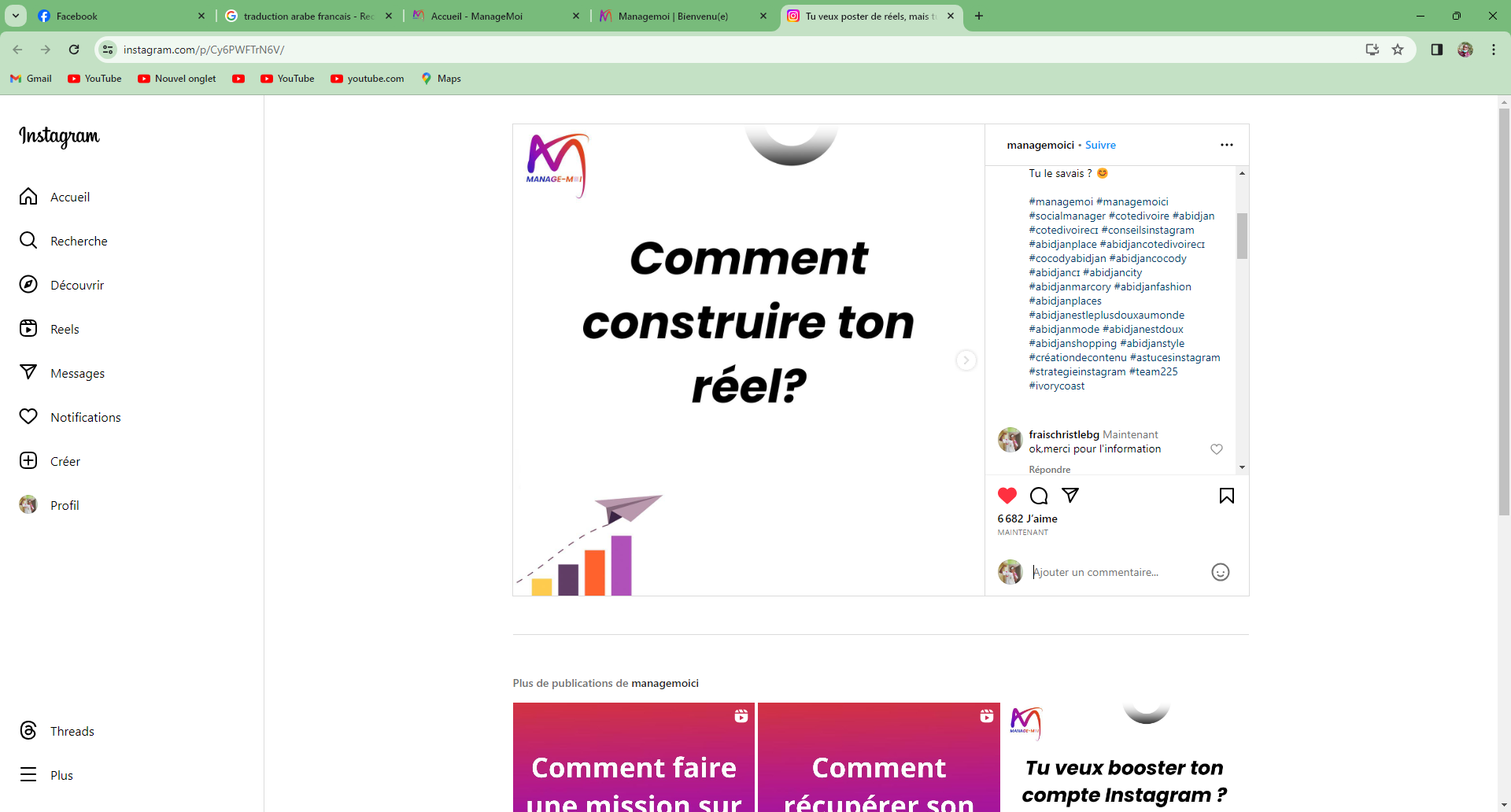Like the fraischristlebg comment heart
1511x812 pixels.
point(1217,449)
